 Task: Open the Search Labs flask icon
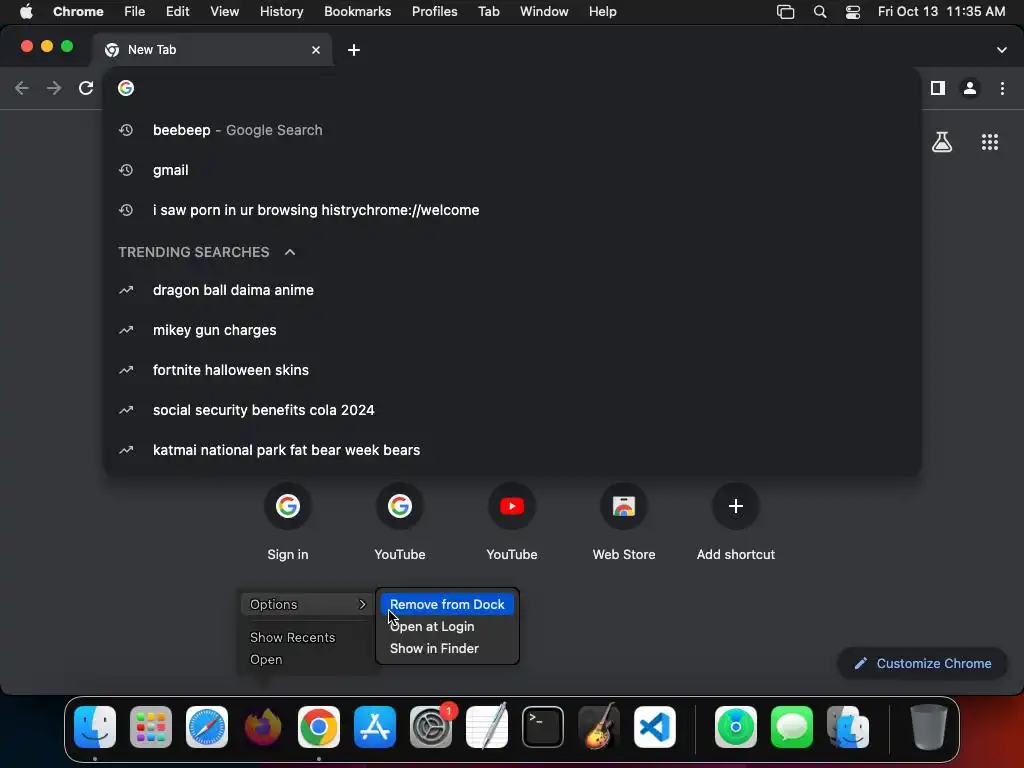(x=942, y=142)
